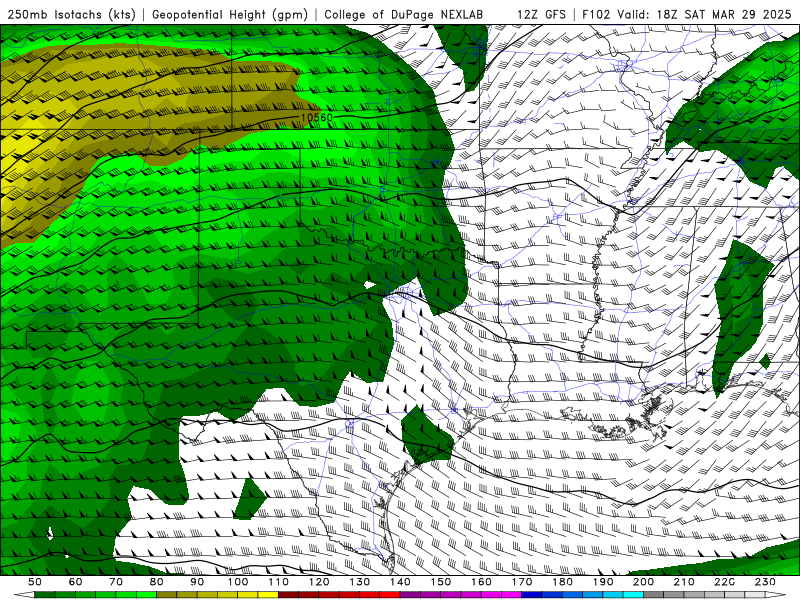Click the 'College of DuPage NEXLAB' label

pyautogui.click(x=404, y=14)
